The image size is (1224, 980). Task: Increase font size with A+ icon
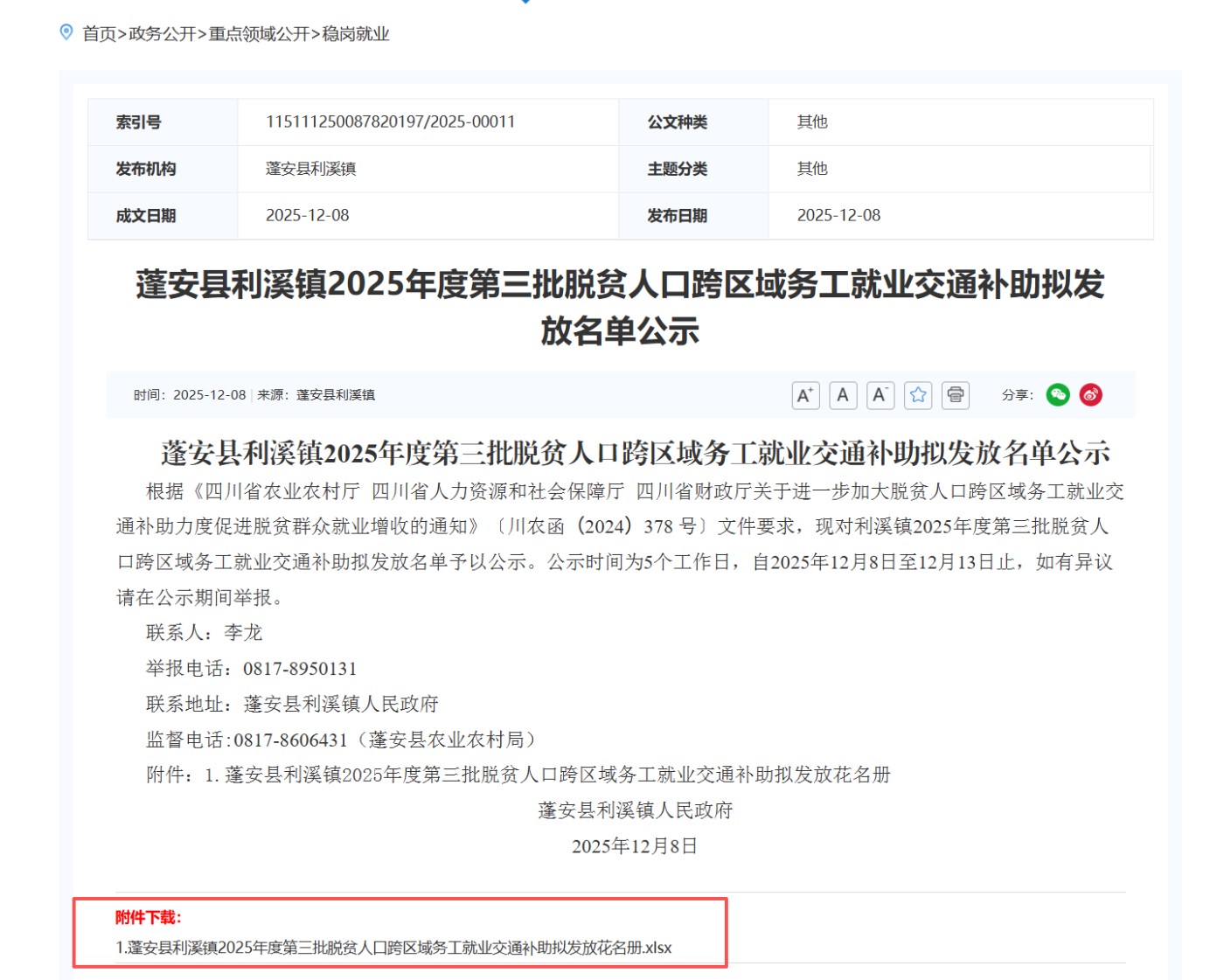(805, 395)
